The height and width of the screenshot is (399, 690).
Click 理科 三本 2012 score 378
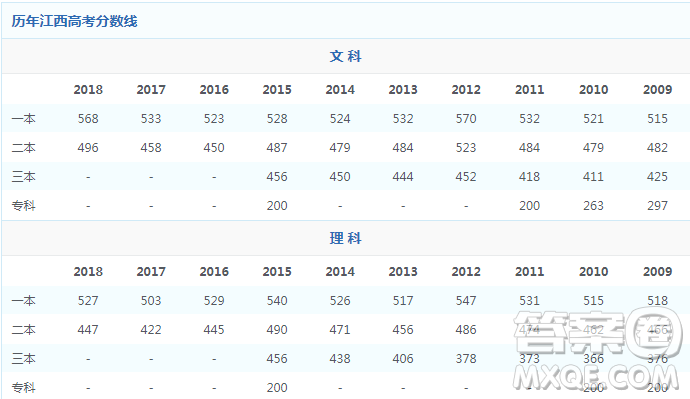466,359
